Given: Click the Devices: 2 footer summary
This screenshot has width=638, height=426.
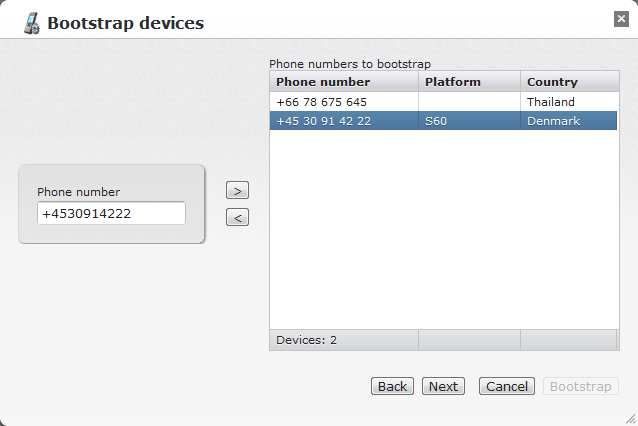Looking at the screenshot, I should (307, 340).
